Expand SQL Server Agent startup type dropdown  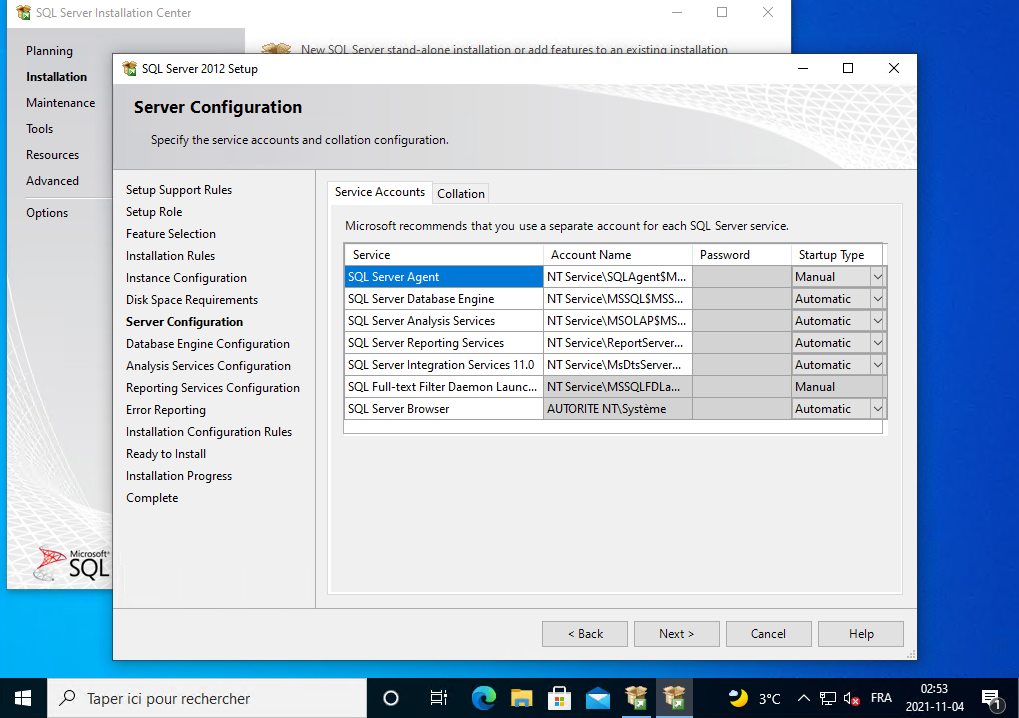[877, 277]
